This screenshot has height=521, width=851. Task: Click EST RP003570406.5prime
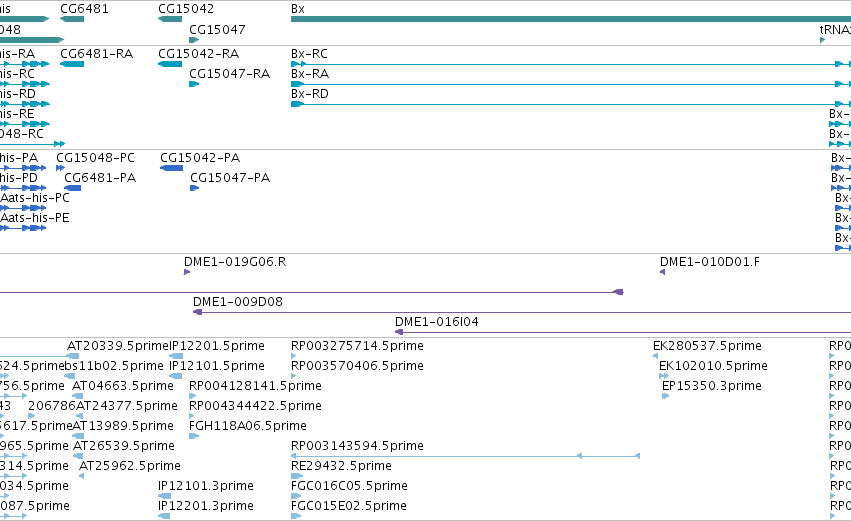(357, 366)
